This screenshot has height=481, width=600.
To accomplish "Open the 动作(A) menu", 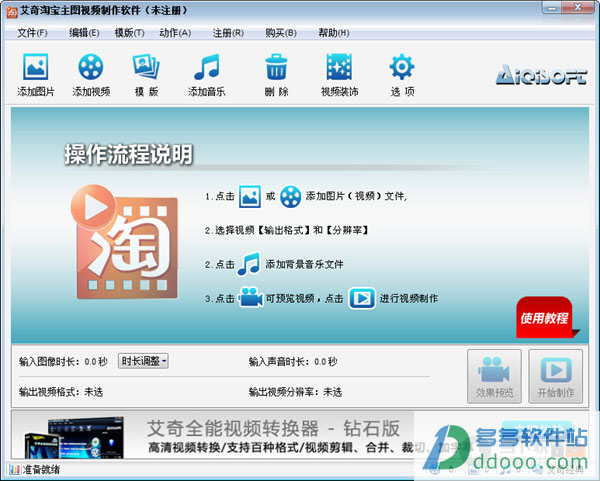I will click(x=175, y=33).
